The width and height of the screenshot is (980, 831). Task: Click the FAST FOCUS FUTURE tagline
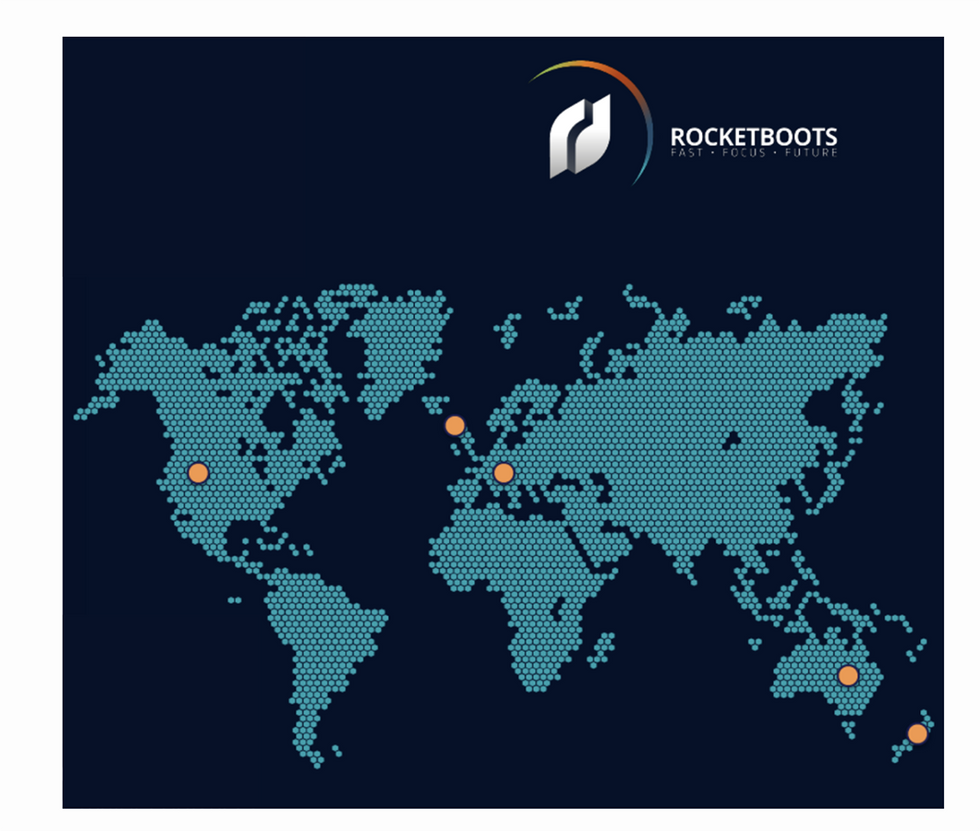pyautogui.click(x=753, y=153)
